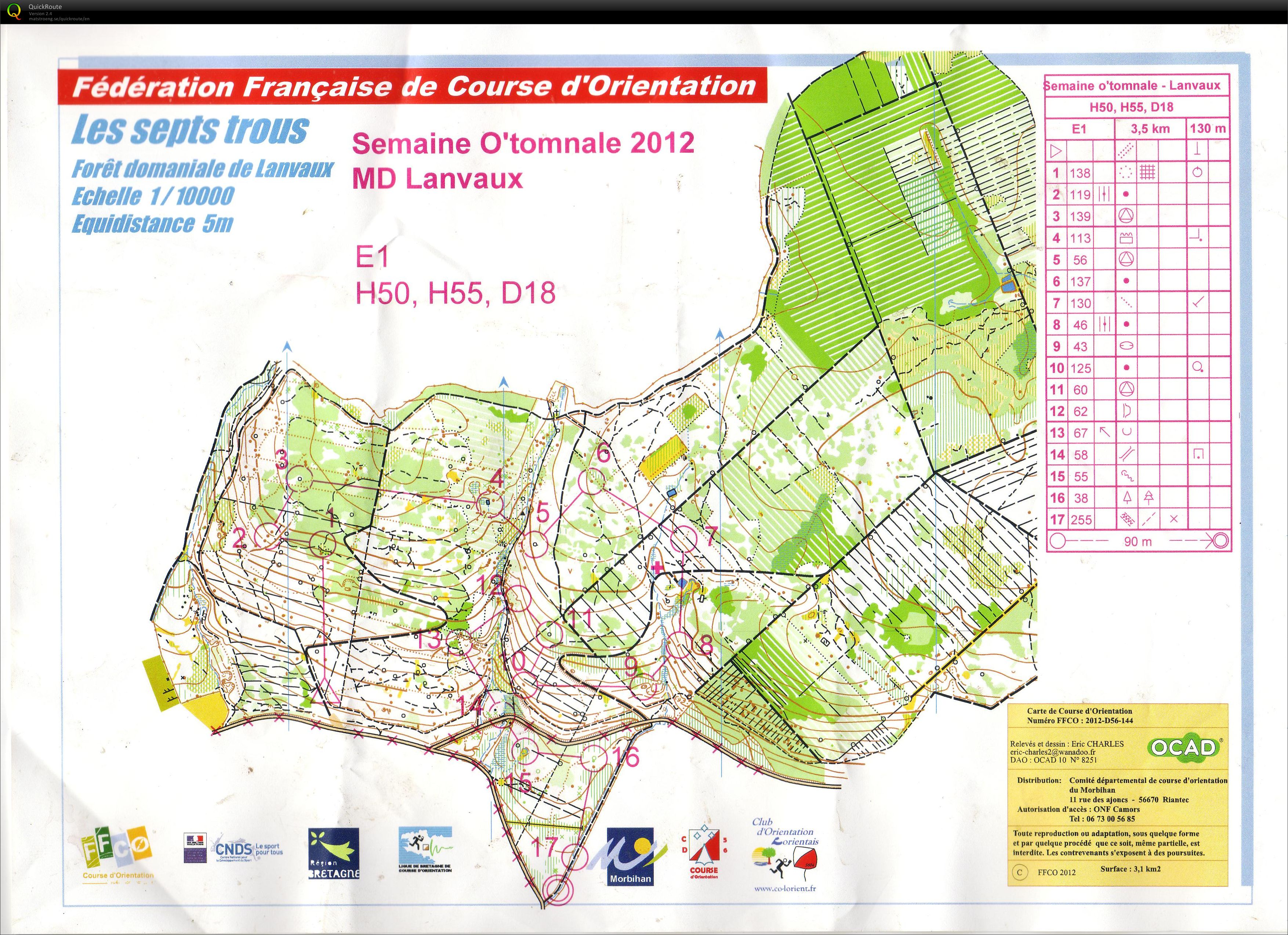Click 'Semaine o'tomnale - Lanvaux' table header
The image size is (1288, 935).
1132,86
